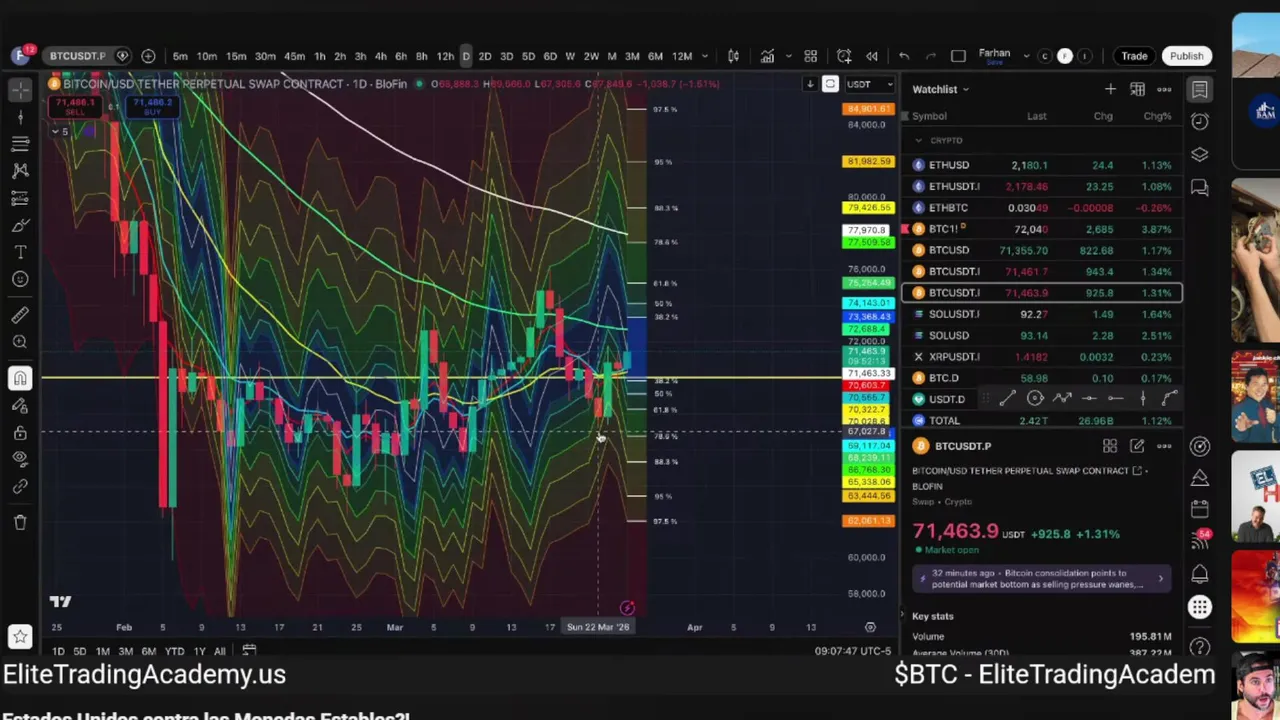Collapse the CRYPTO watchlist section
Viewport: 1280px width, 720px height.
click(x=919, y=140)
